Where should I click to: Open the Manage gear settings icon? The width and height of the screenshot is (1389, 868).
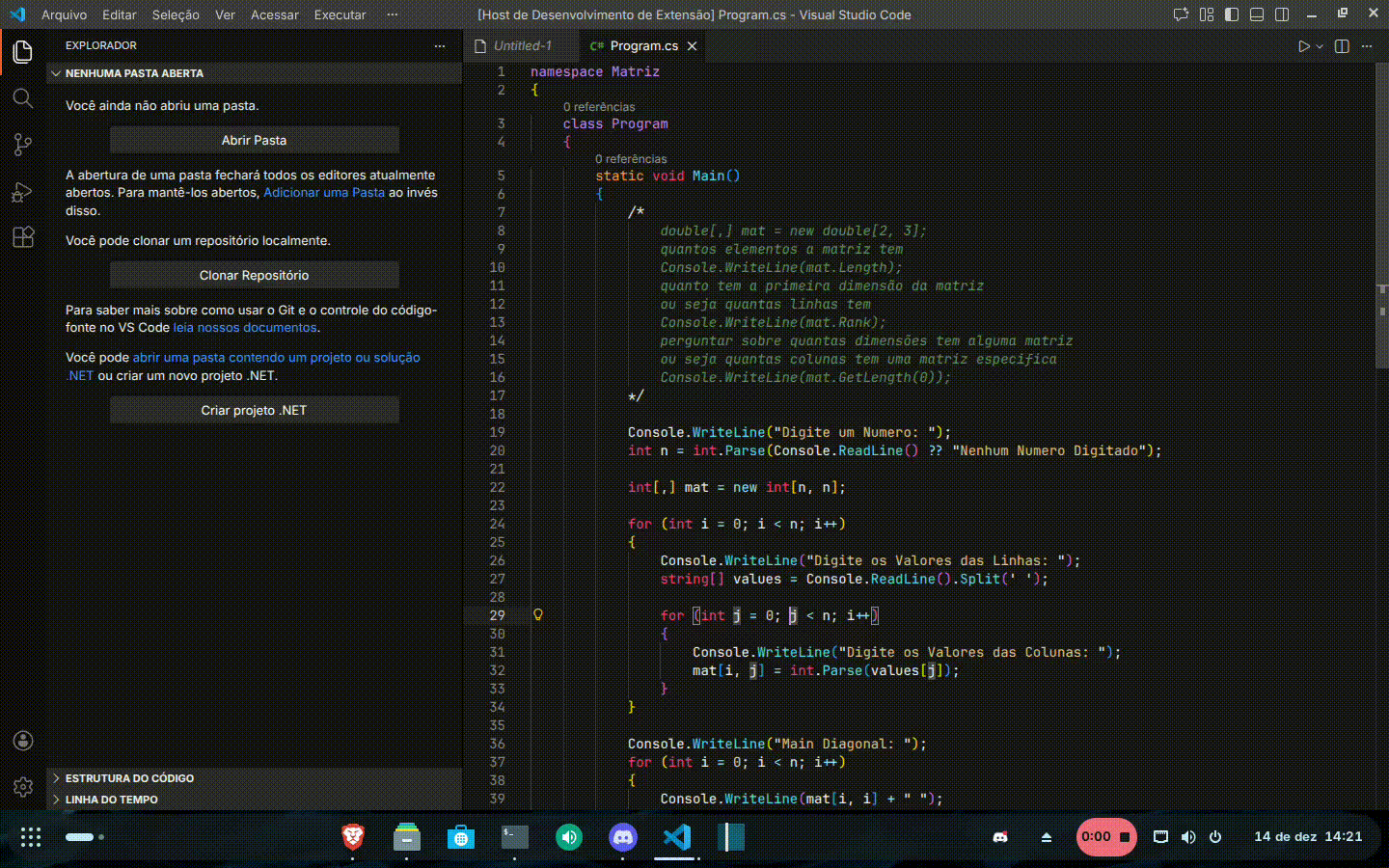23,787
